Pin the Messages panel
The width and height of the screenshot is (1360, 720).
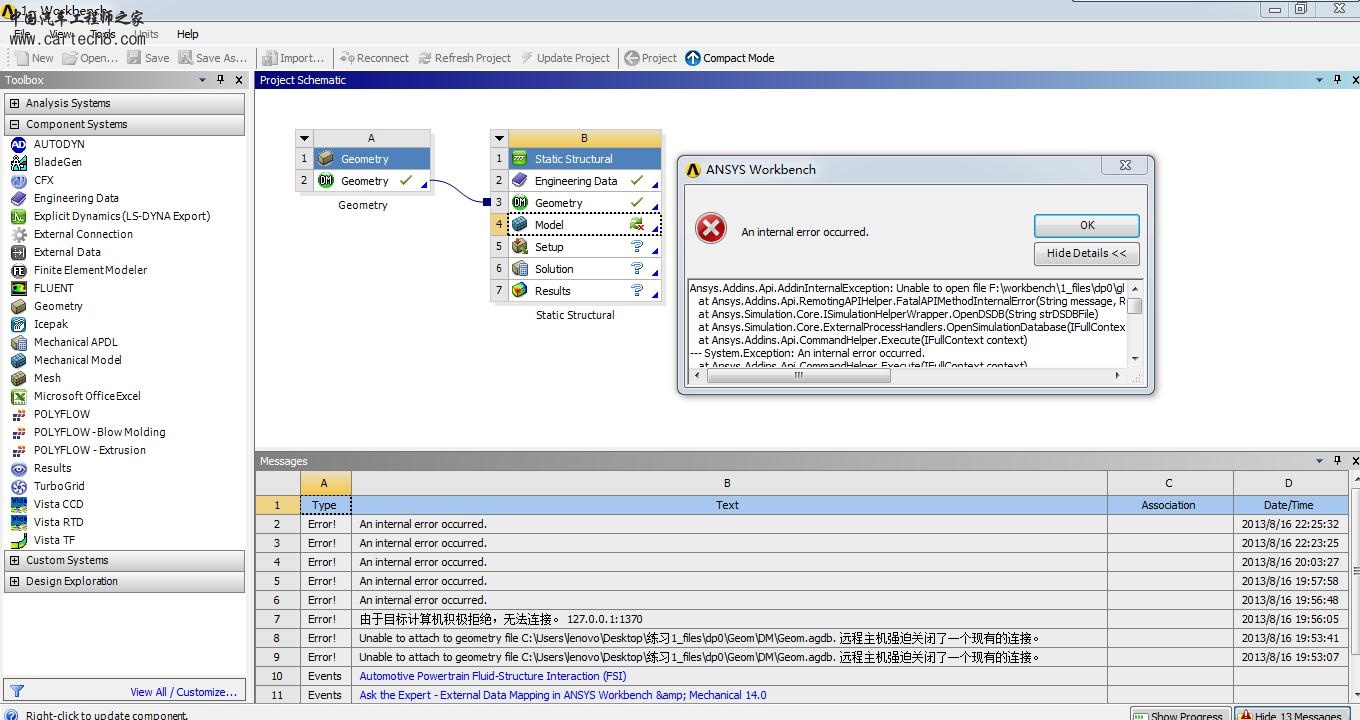(x=1338, y=461)
